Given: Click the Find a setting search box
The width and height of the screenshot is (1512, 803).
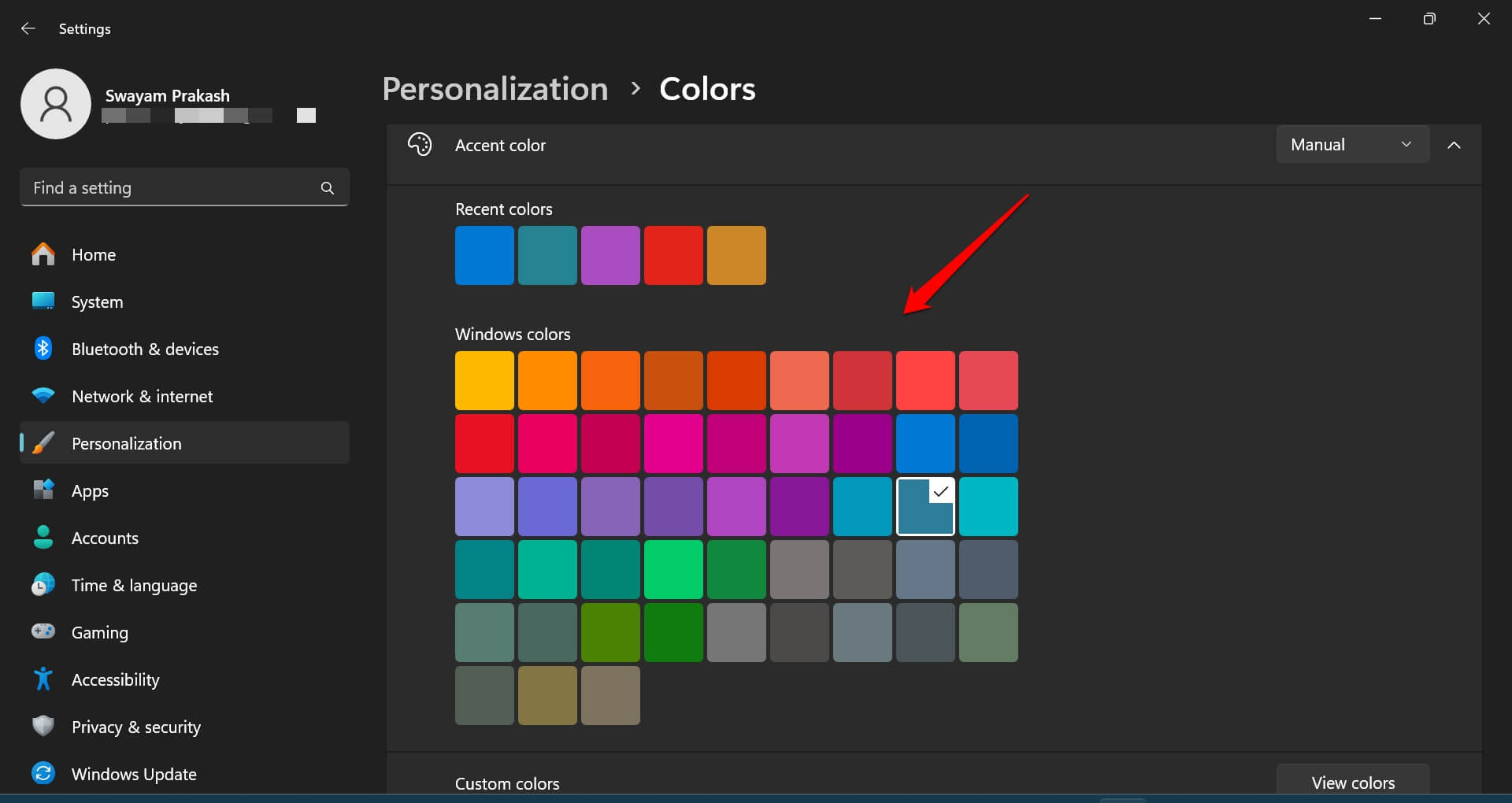Looking at the screenshot, I should [x=184, y=187].
